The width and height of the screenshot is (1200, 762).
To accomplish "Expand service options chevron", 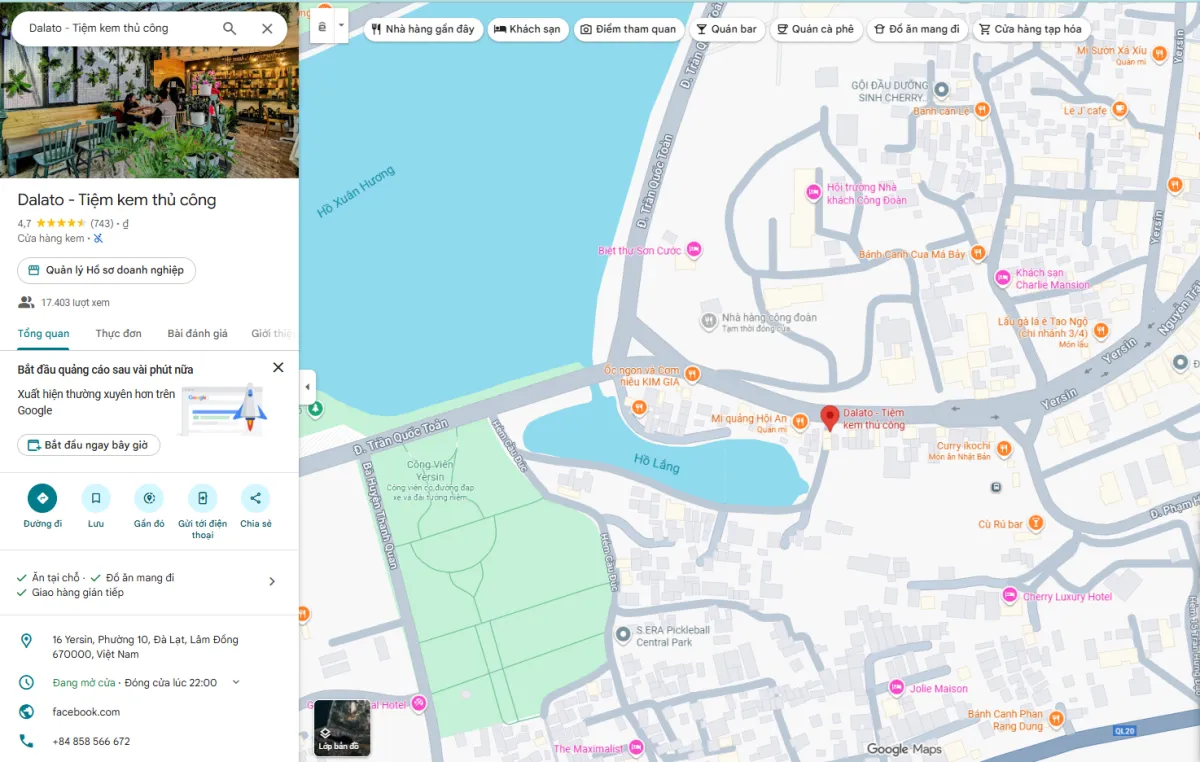I will (x=272, y=582).
